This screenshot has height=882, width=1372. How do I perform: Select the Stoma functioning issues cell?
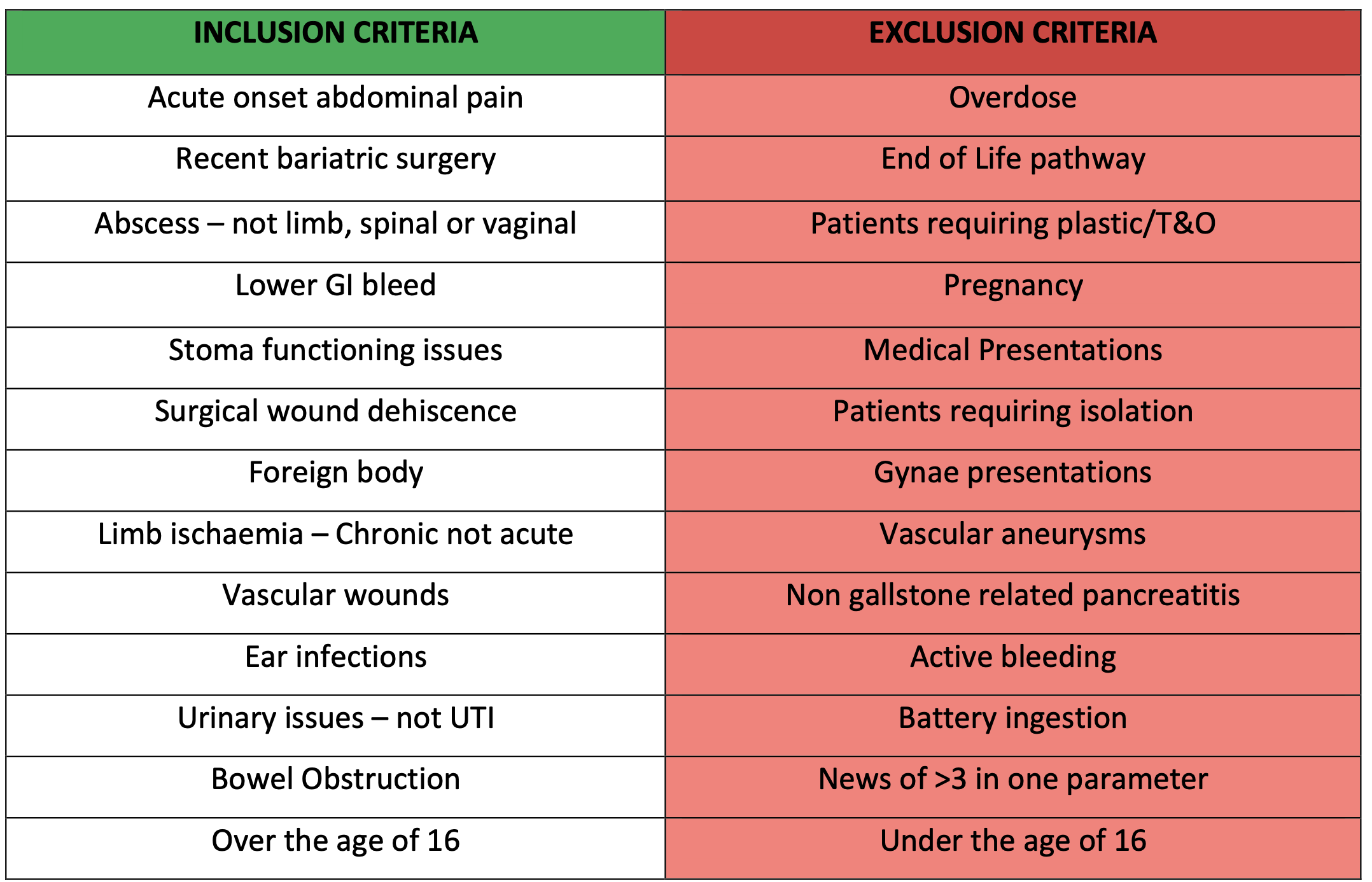335,351
